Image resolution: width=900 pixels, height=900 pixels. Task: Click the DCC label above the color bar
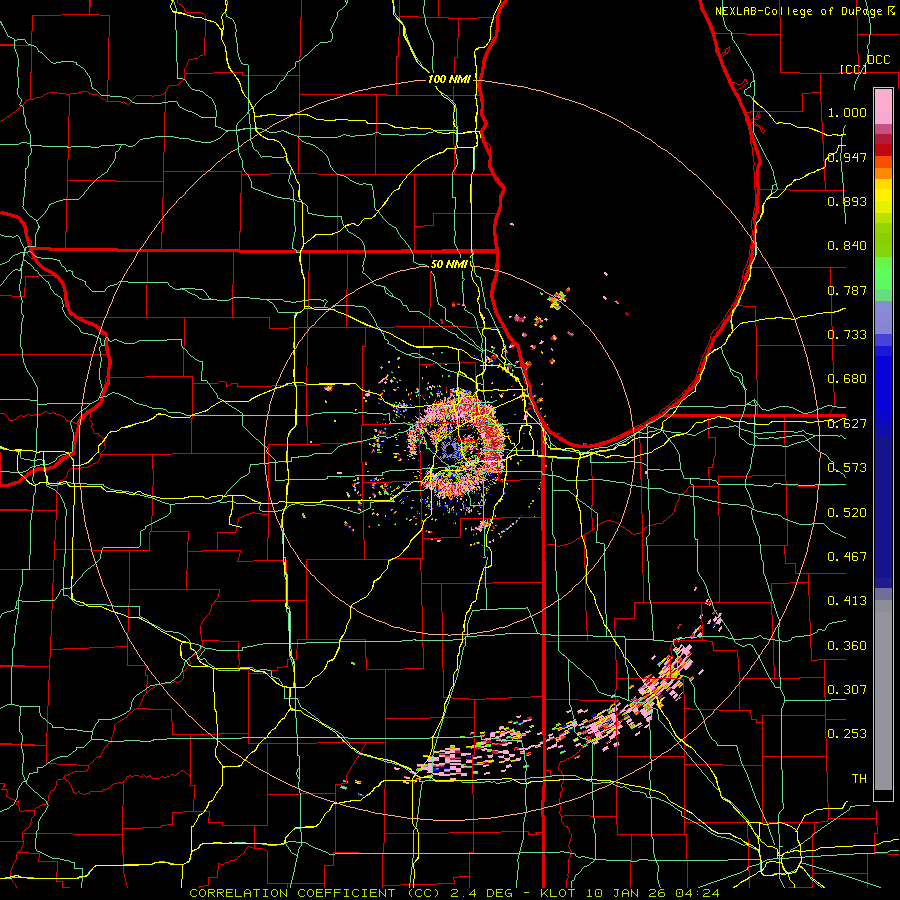pyautogui.click(x=878, y=60)
